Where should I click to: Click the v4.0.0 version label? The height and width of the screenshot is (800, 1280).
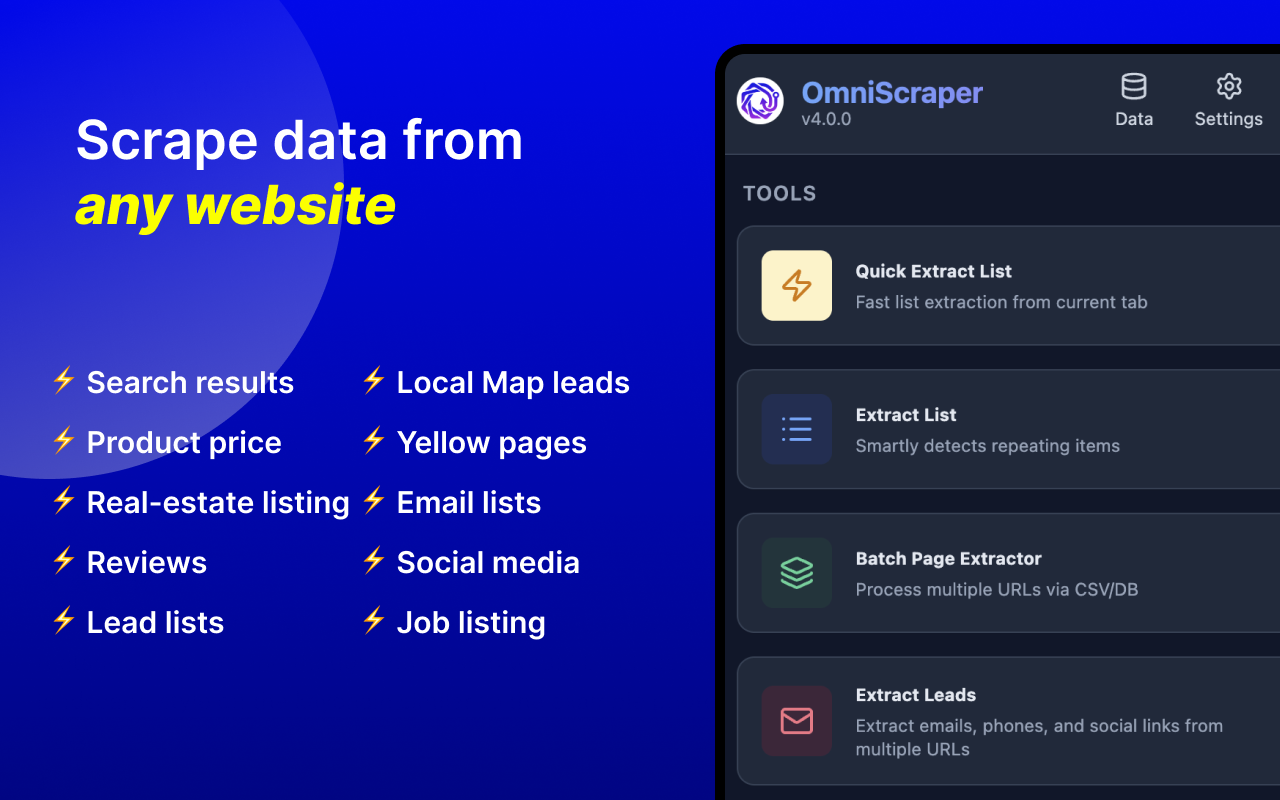826,119
